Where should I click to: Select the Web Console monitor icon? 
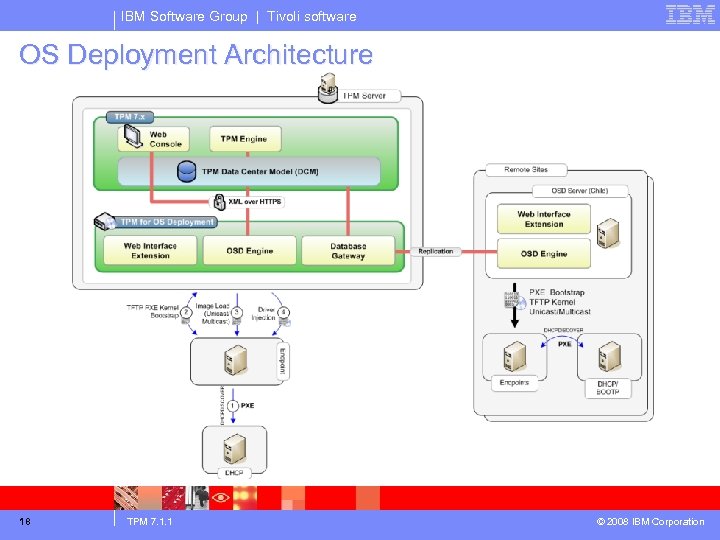tap(134, 136)
